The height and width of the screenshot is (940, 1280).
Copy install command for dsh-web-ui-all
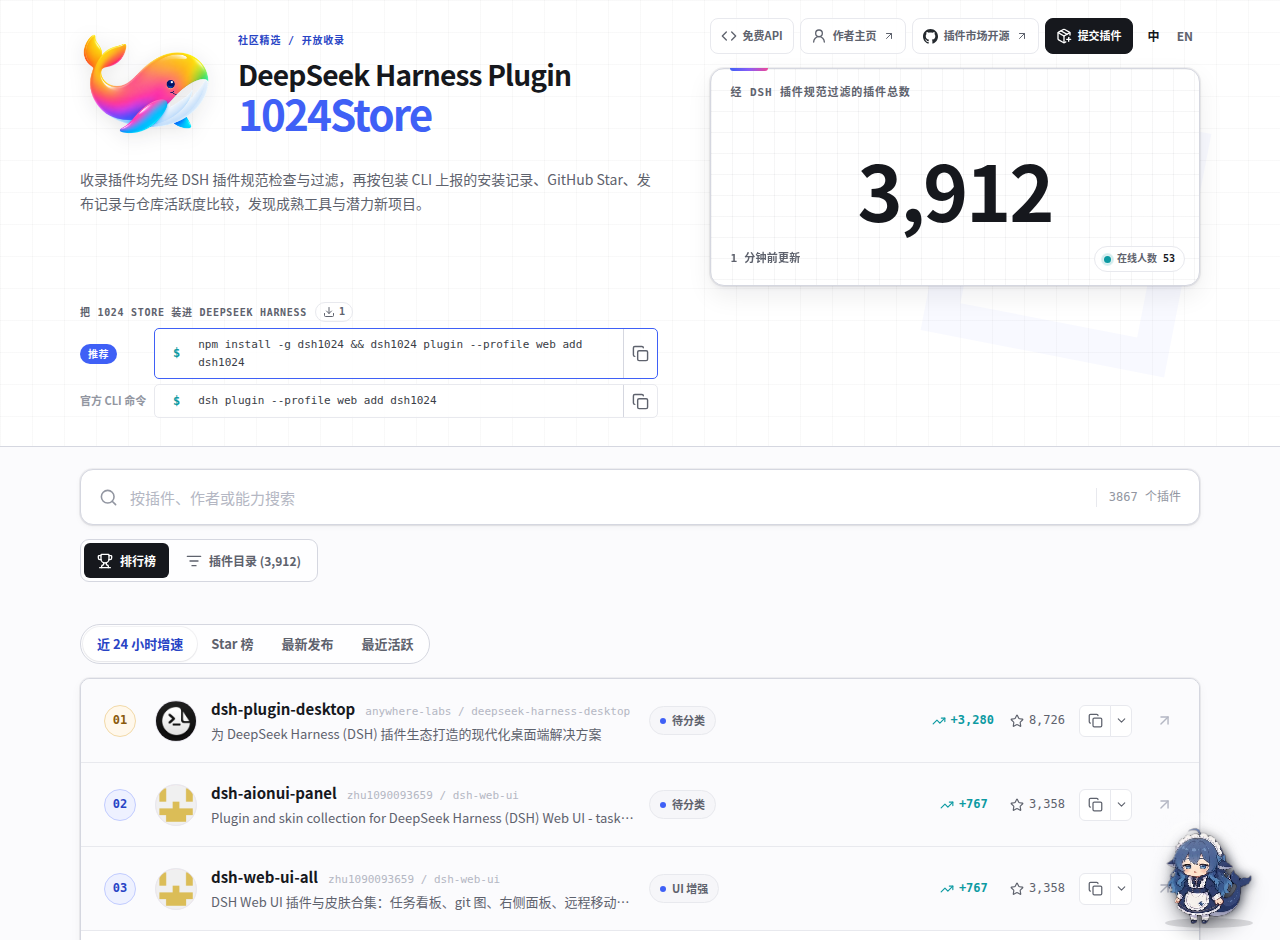pos(1095,888)
